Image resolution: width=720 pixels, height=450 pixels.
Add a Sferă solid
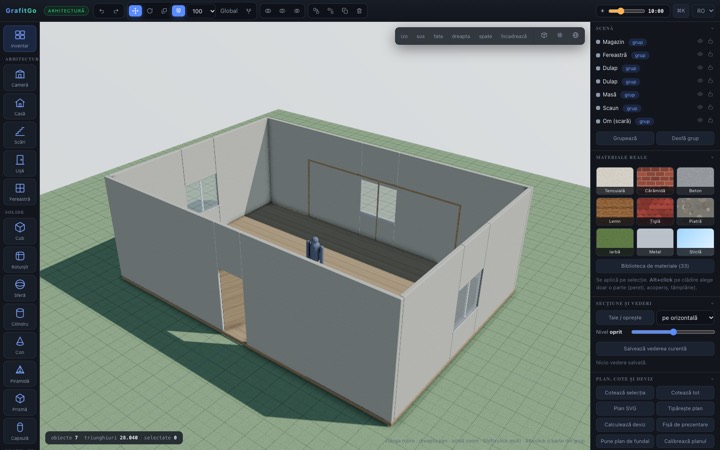coord(20,288)
